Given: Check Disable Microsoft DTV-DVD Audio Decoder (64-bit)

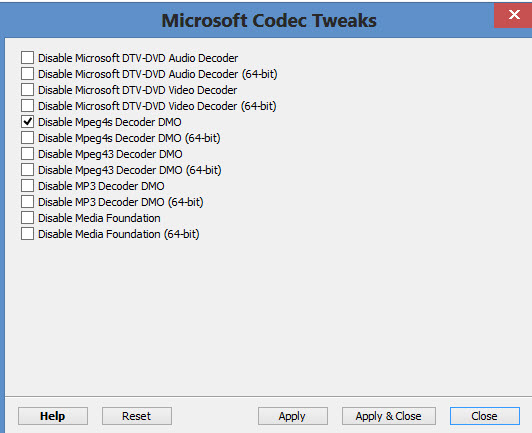Looking at the screenshot, I should 27,74.
